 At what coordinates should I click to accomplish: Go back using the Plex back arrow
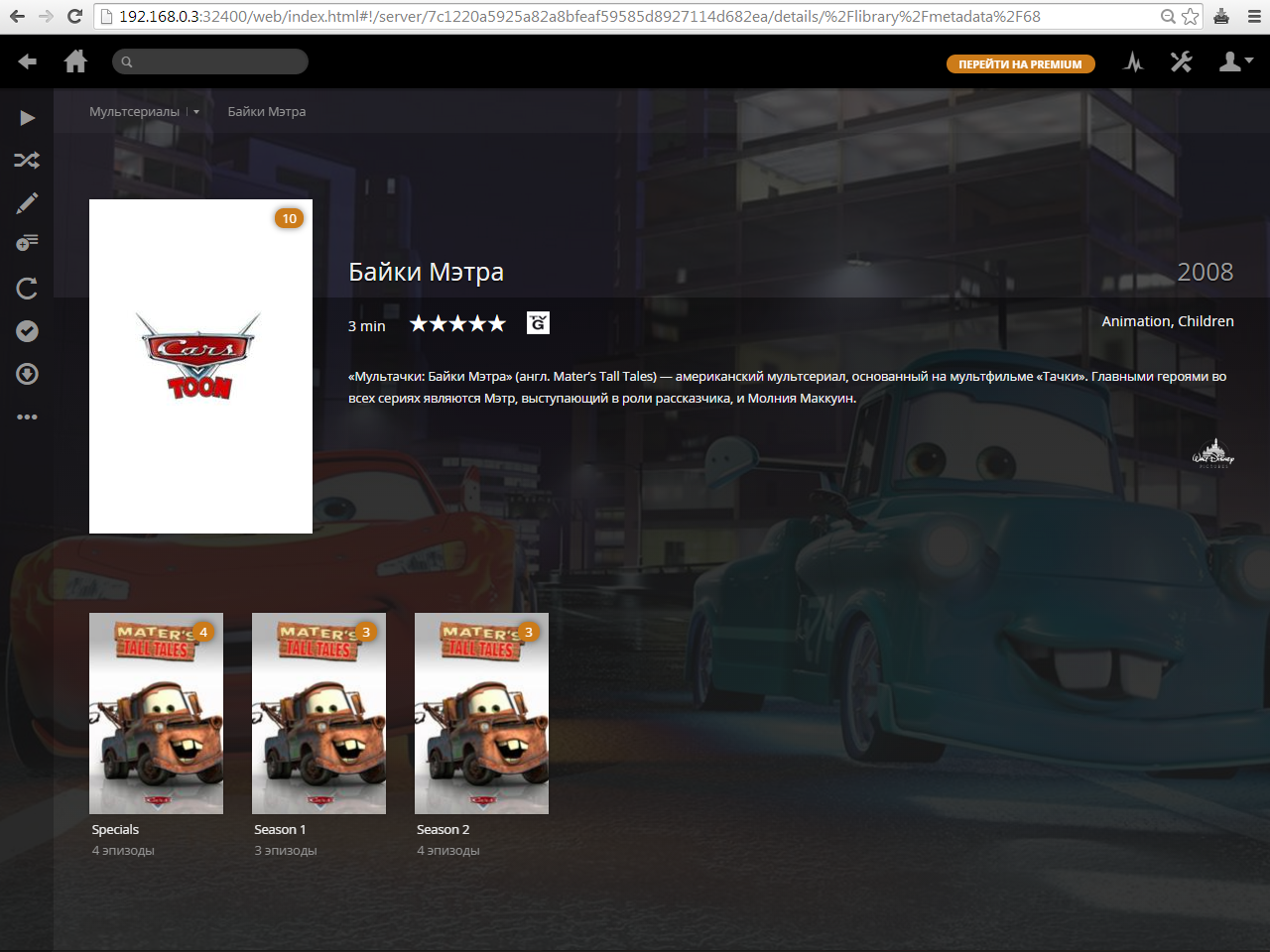27,61
